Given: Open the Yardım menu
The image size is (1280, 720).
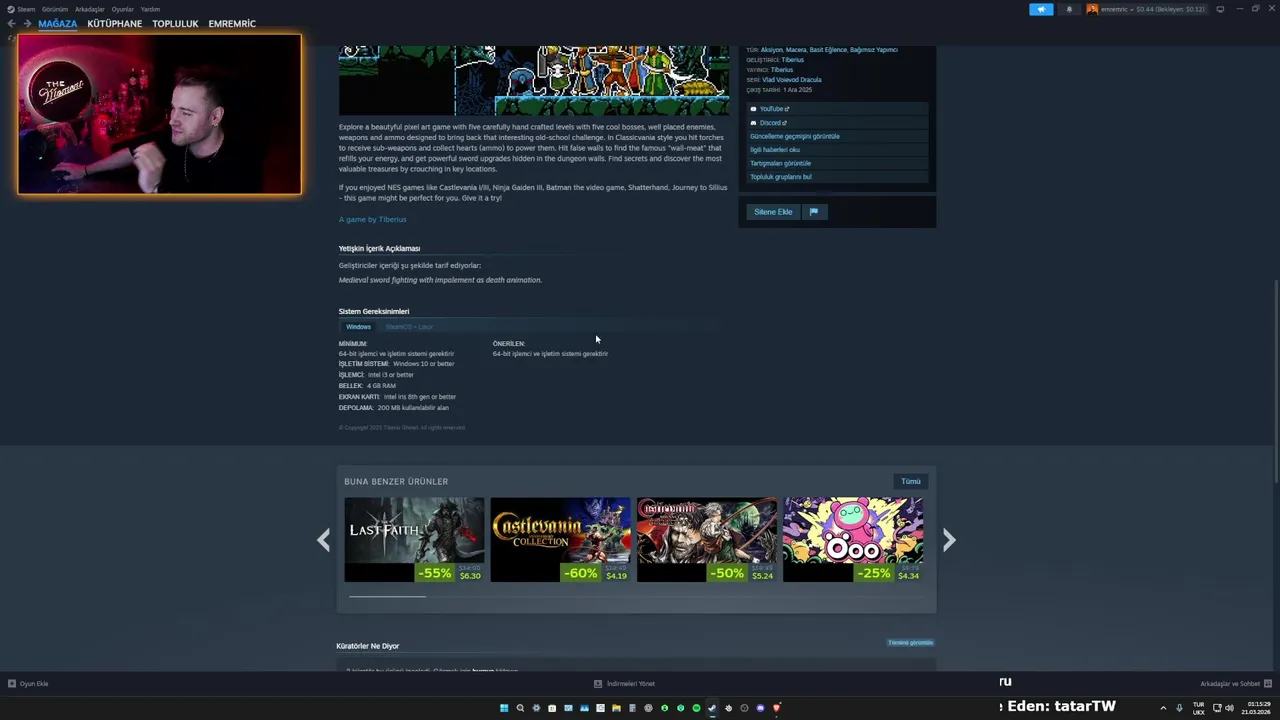Looking at the screenshot, I should pos(150,9).
